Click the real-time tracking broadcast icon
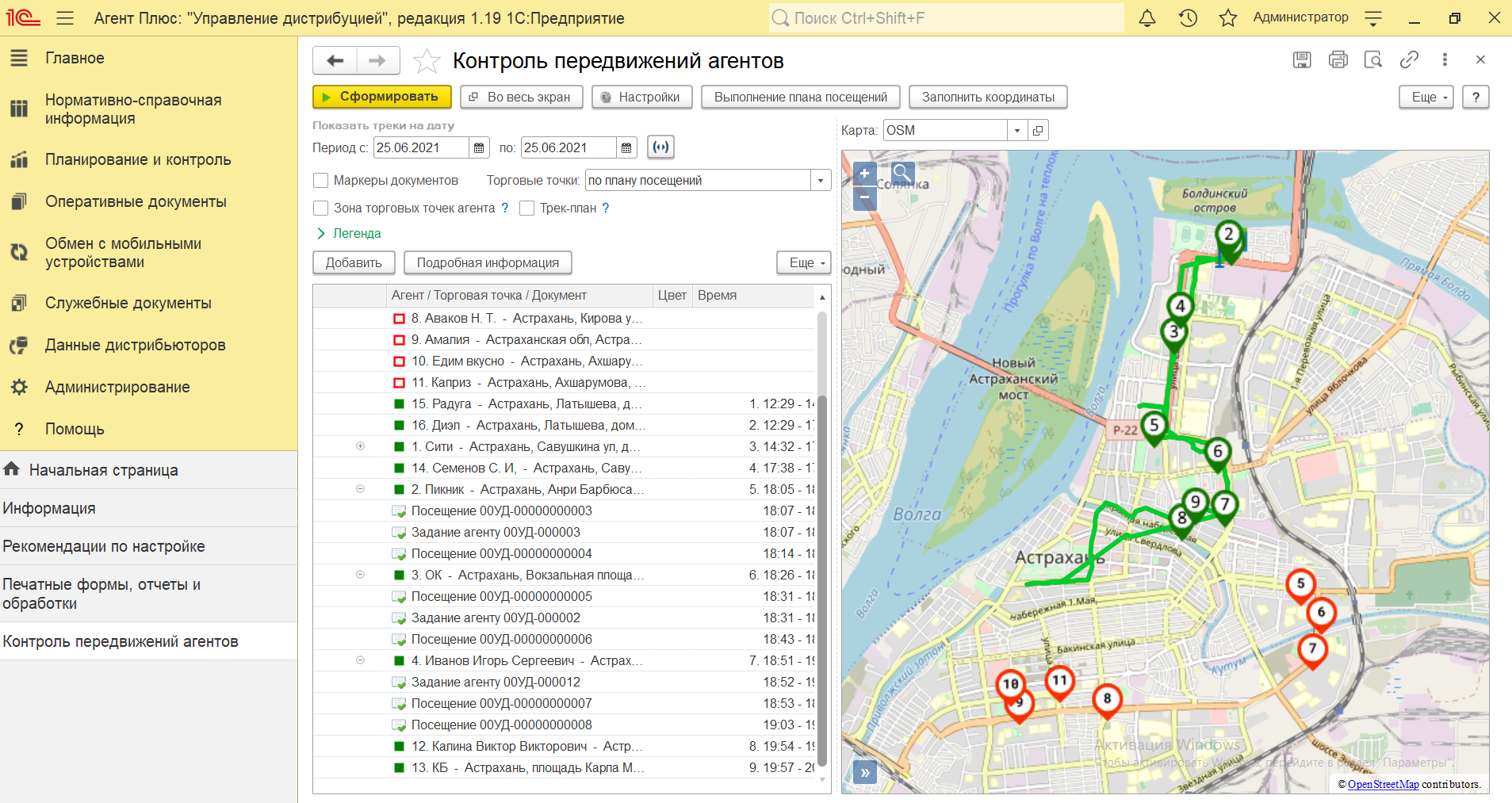Screen dimensions: 1512x803 tap(660, 147)
